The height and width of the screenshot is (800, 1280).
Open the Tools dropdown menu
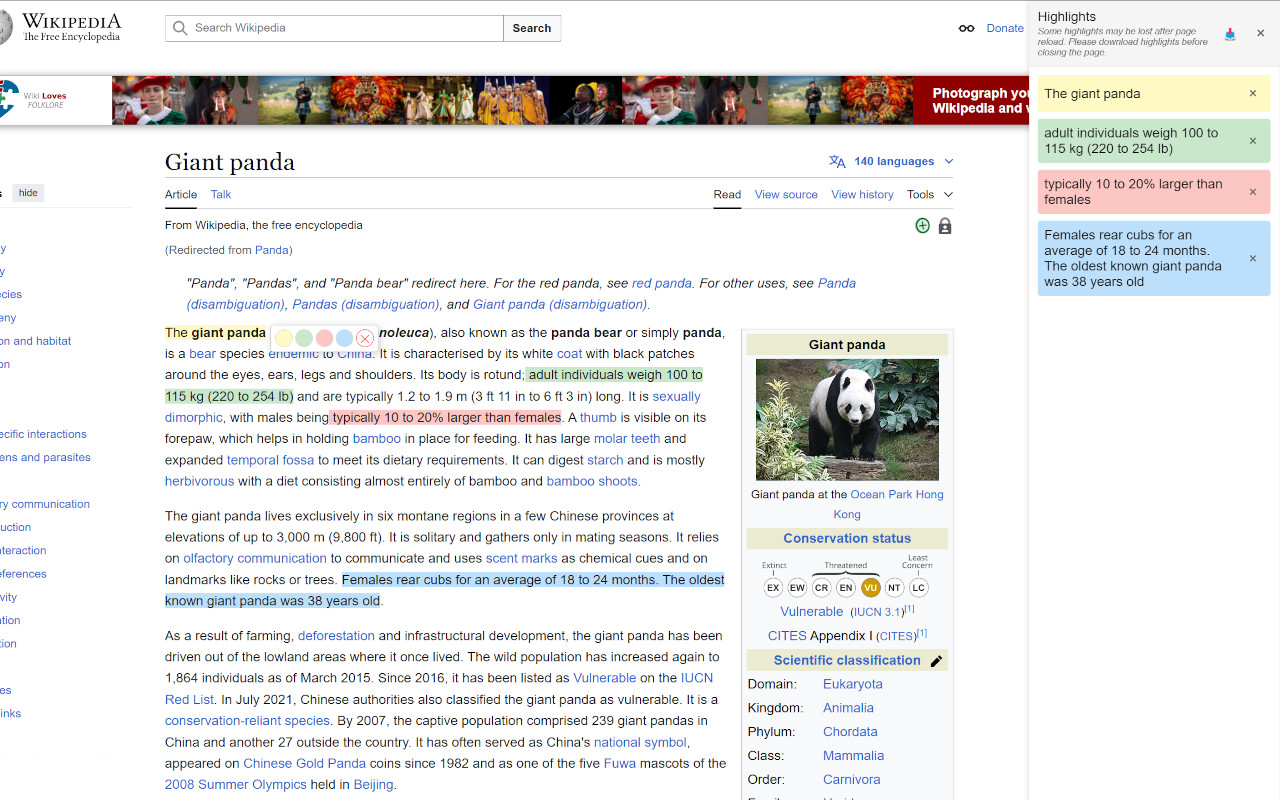click(x=930, y=194)
